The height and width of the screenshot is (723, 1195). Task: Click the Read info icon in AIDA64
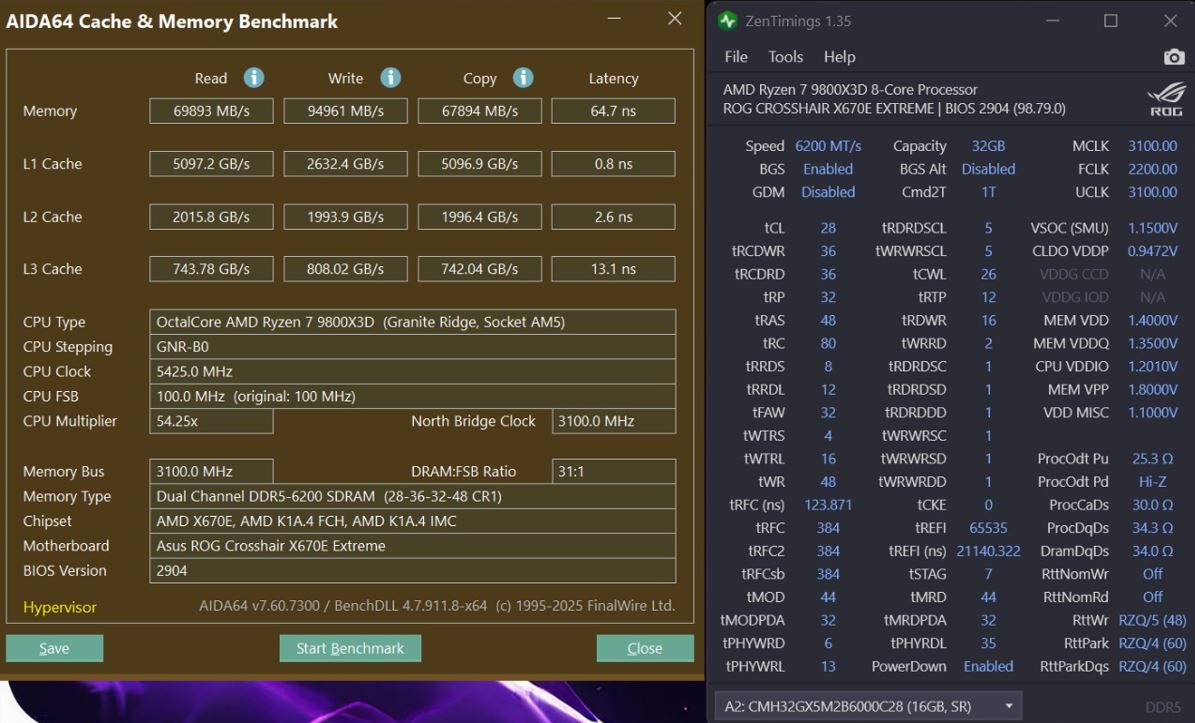click(x=254, y=78)
